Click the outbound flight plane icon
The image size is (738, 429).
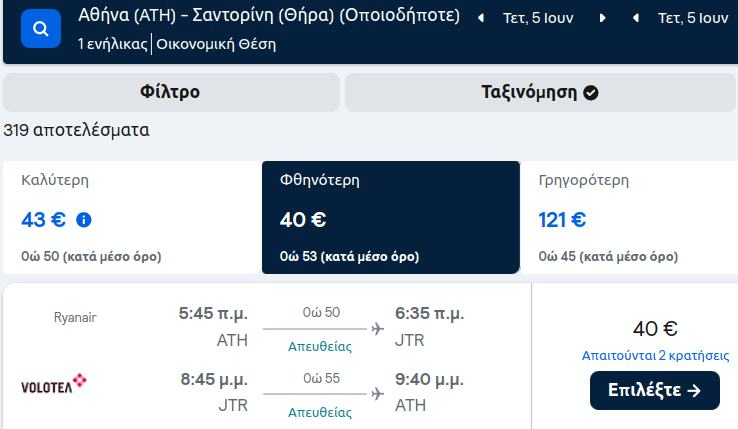click(377, 329)
